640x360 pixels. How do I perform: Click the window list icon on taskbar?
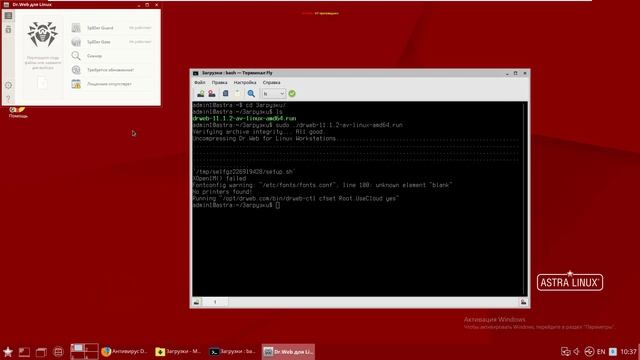41,352
